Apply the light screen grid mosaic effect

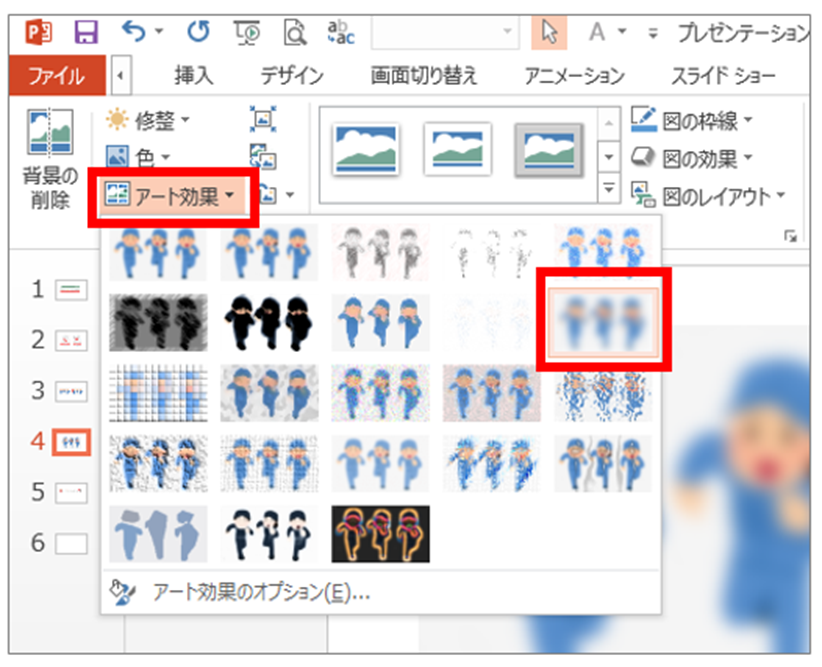tap(158, 393)
